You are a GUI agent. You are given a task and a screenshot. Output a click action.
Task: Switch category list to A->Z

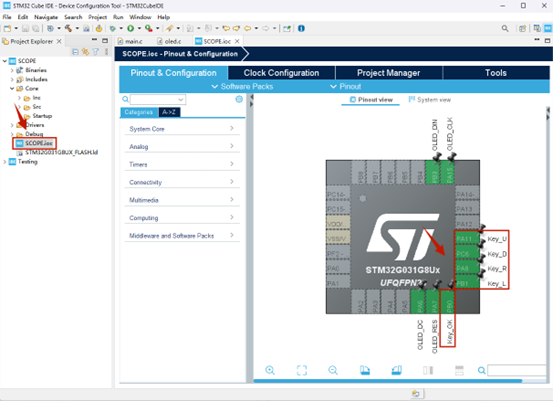coord(169,112)
